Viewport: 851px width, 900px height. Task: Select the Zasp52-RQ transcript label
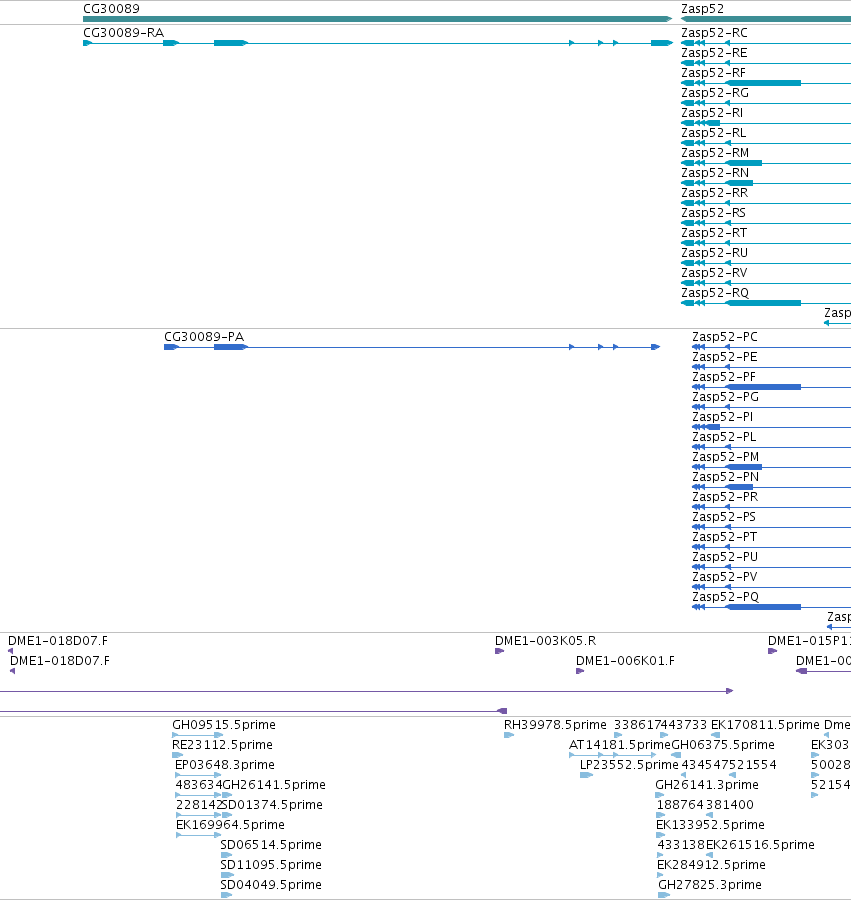tap(715, 293)
